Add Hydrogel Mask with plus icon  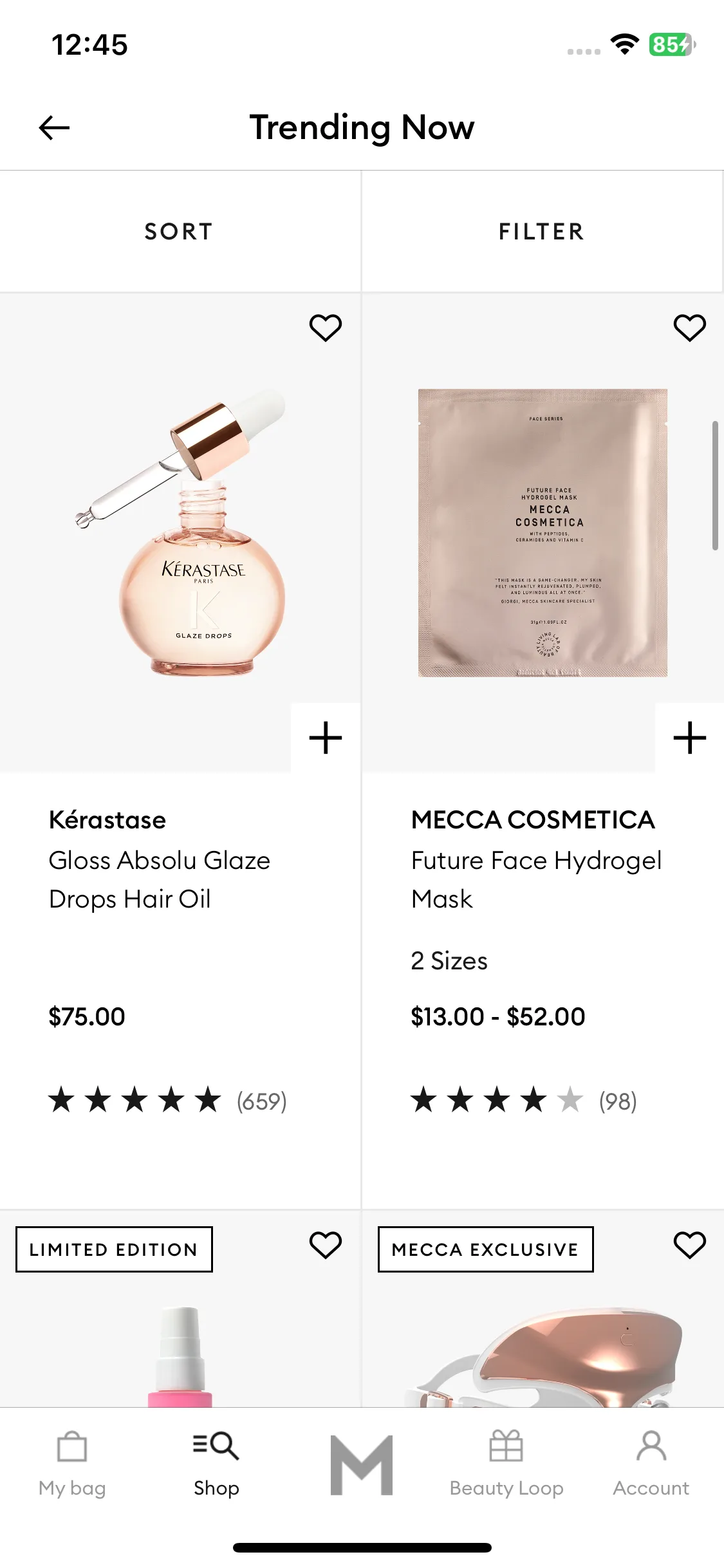pos(689,738)
